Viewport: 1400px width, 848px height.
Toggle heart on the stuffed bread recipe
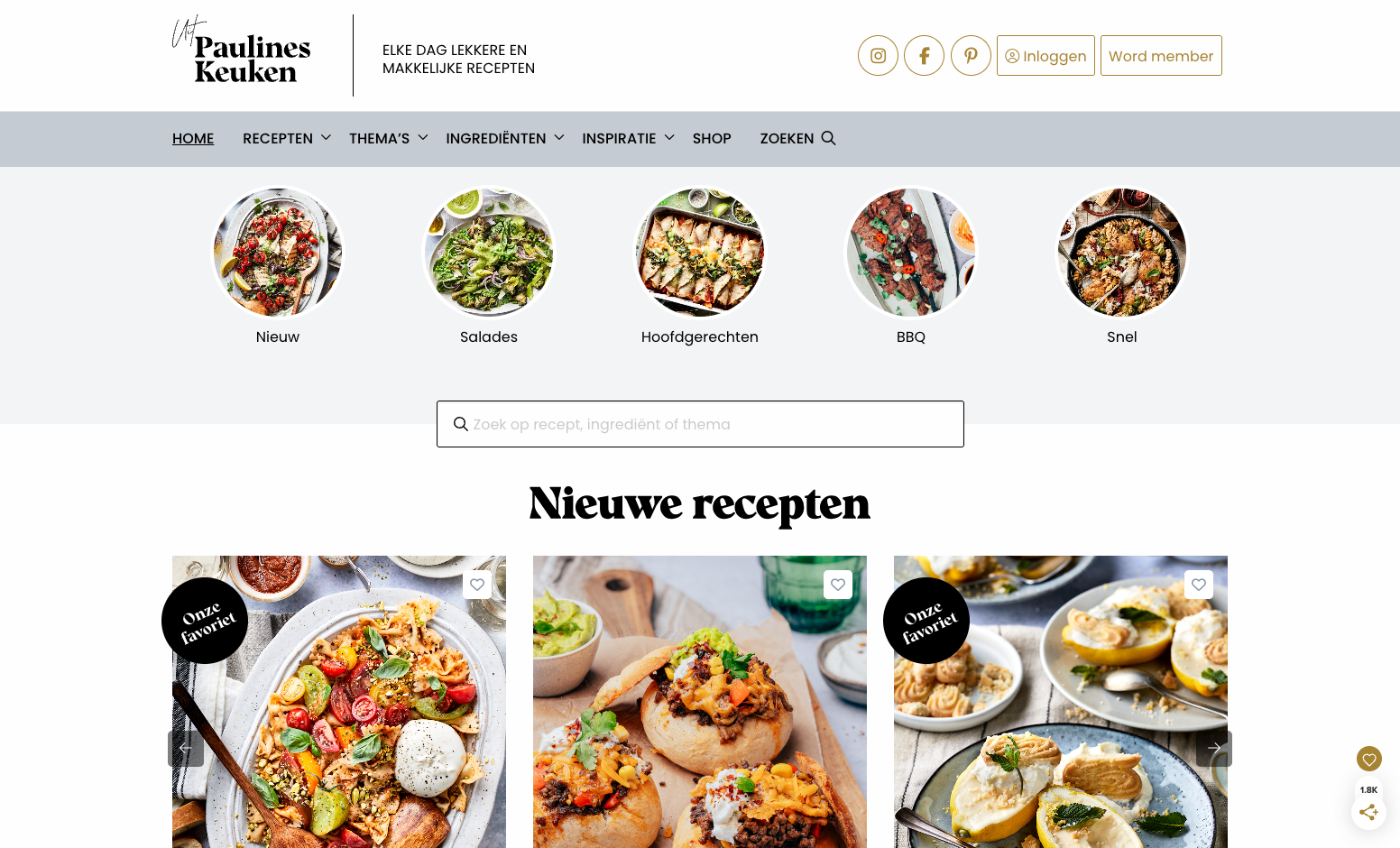coord(838,585)
